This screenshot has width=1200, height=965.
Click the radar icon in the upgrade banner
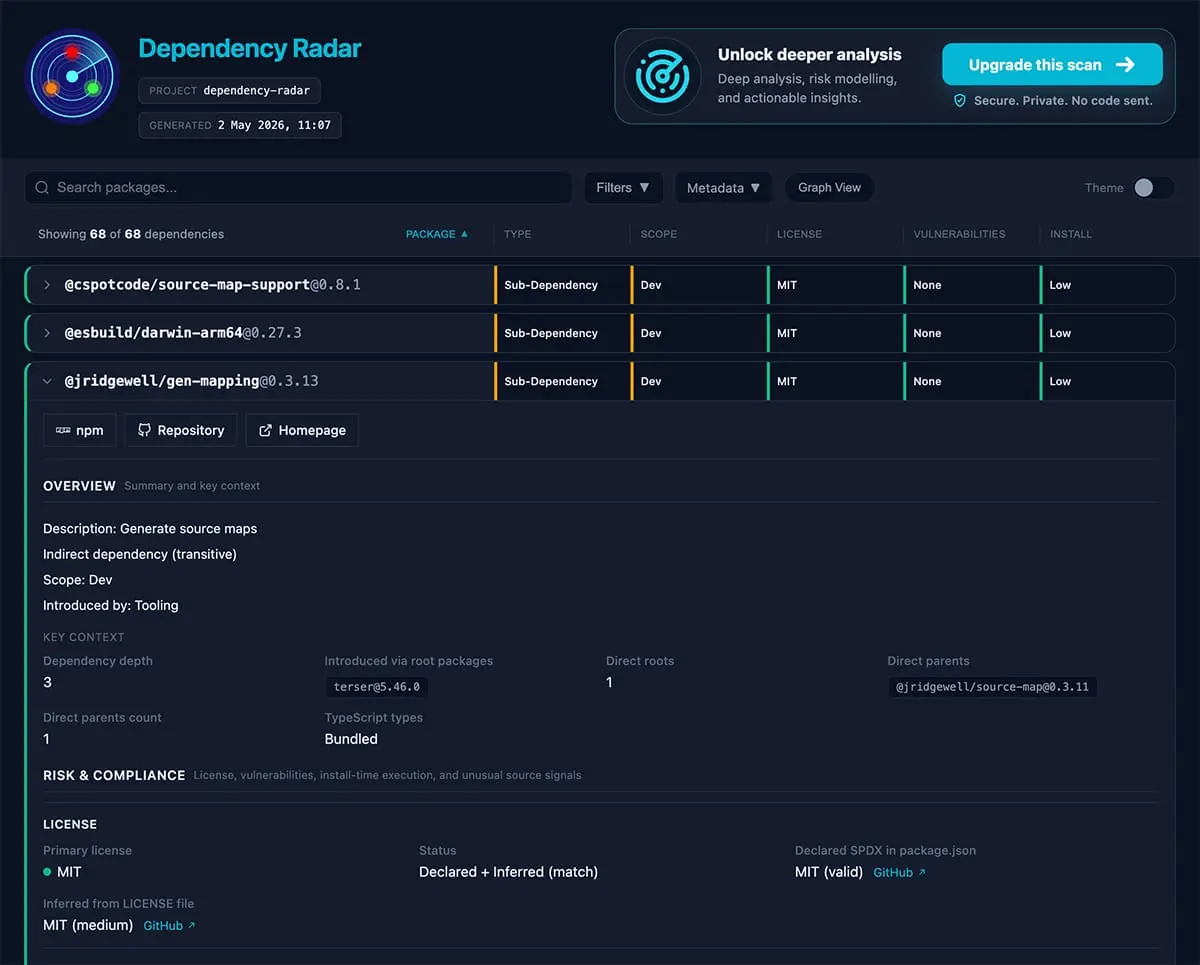click(x=662, y=76)
